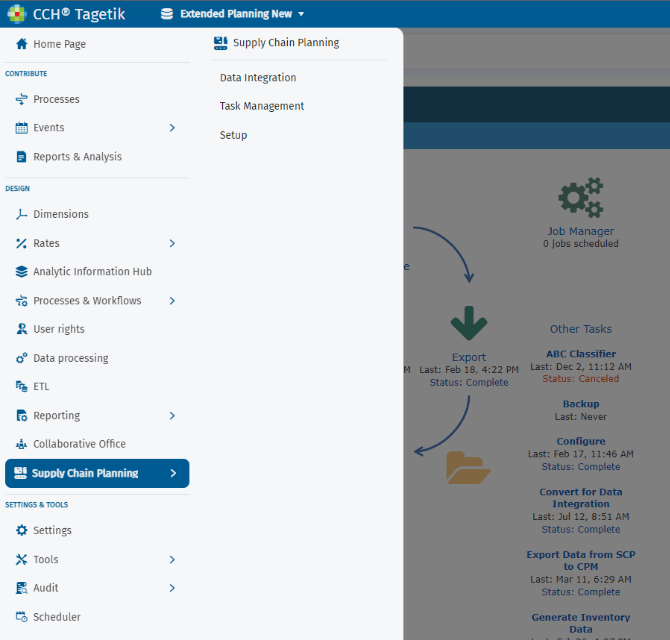The height and width of the screenshot is (640, 670).
Task: Expand the Rates submenu chevron
Action: coord(172,243)
